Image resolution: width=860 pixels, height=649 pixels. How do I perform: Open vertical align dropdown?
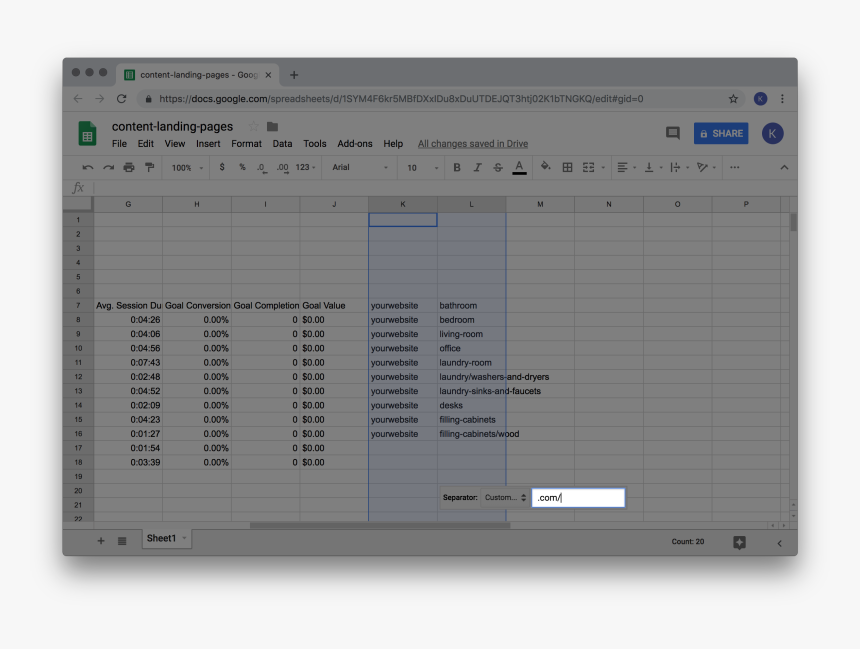tap(653, 167)
